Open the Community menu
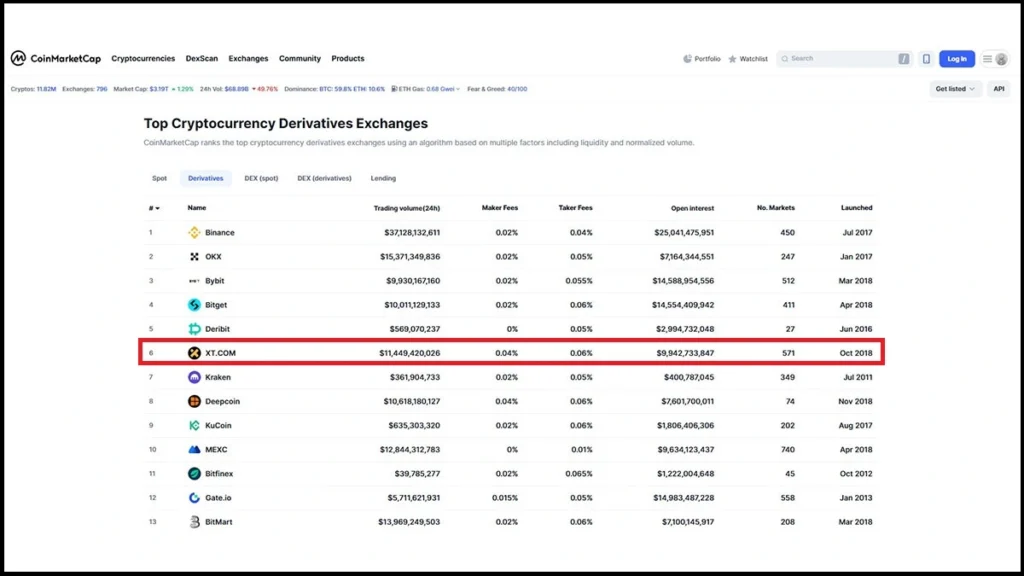Screen dimensions: 1024x576 coord(300,59)
